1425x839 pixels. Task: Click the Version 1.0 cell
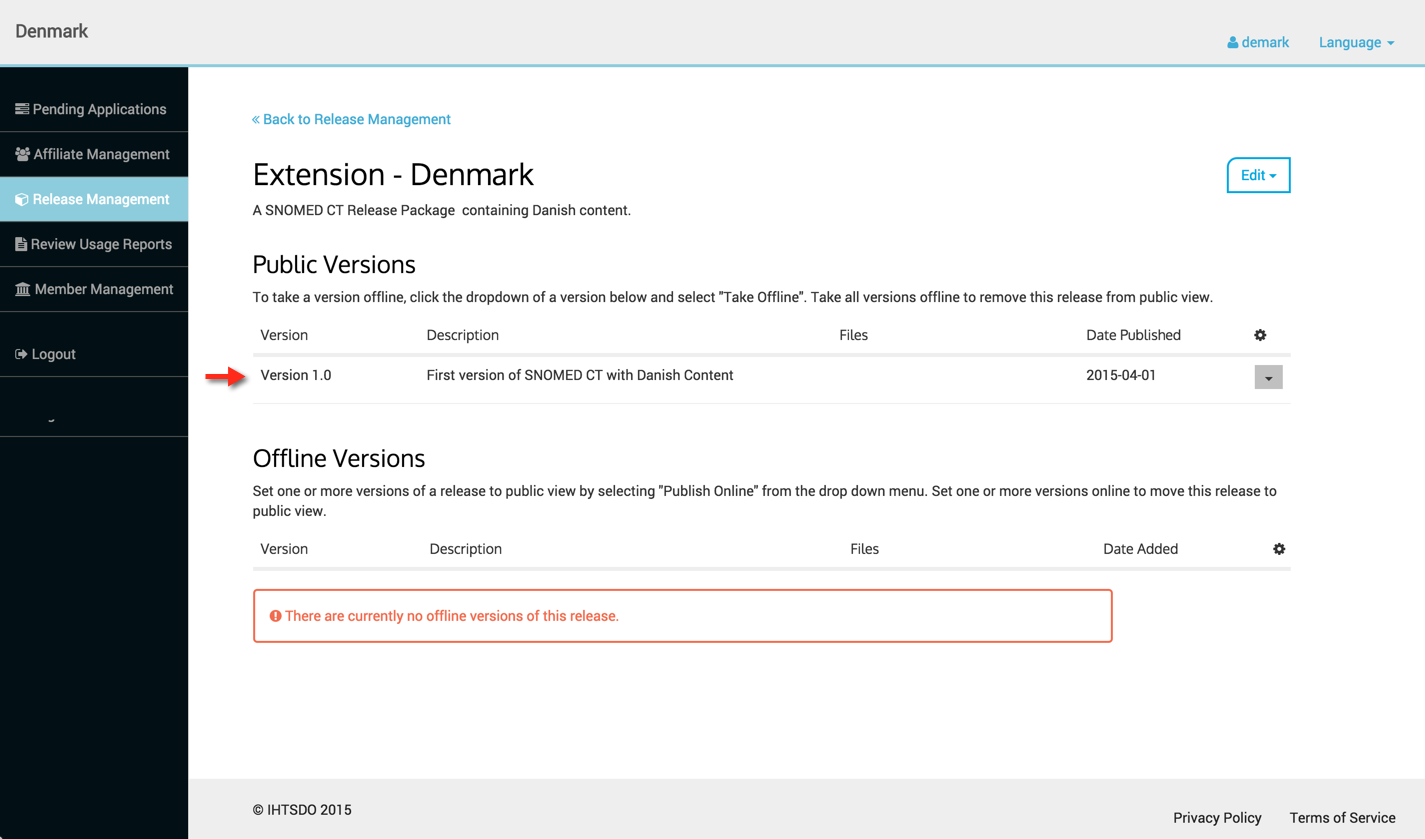point(296,375)
